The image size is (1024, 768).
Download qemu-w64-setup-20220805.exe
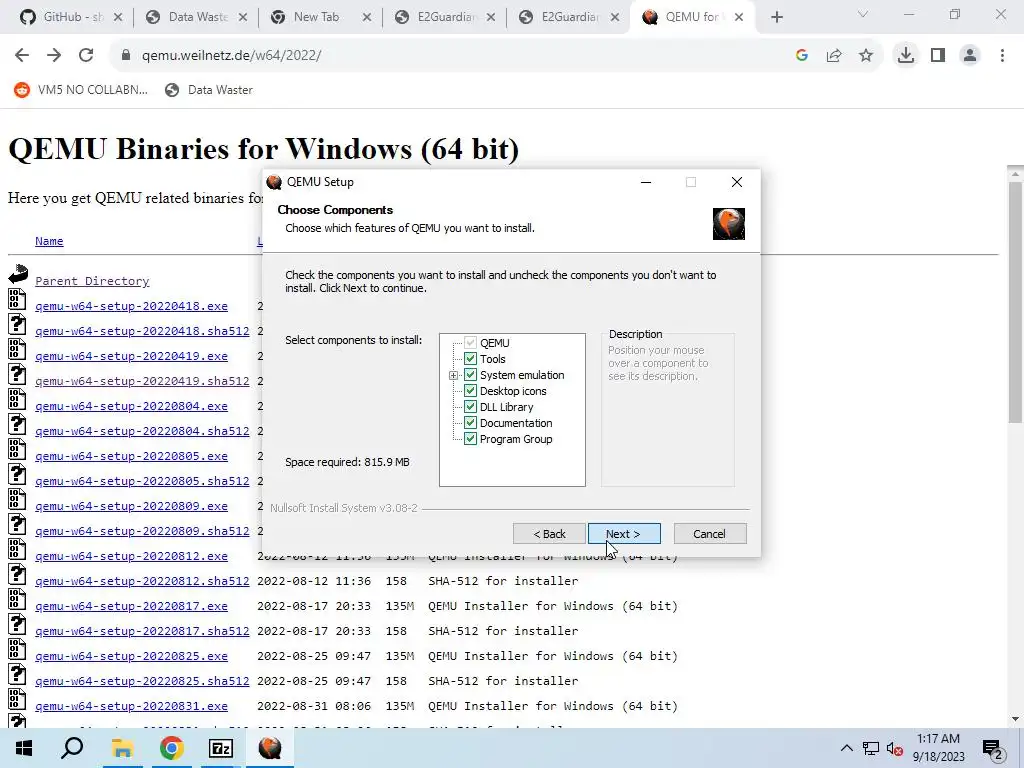click(x=131, y=456)
